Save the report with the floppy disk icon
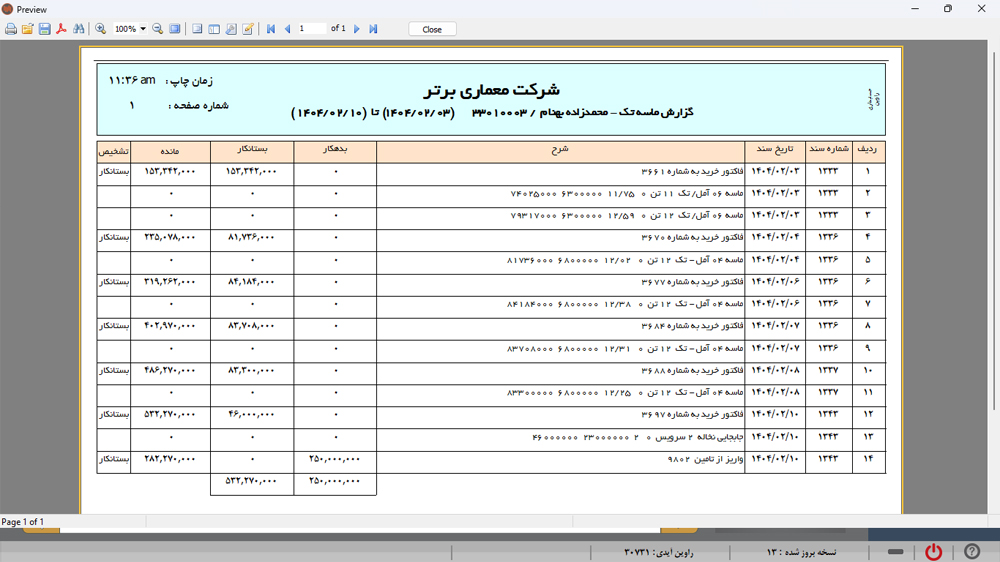 (x=44, y=29)
